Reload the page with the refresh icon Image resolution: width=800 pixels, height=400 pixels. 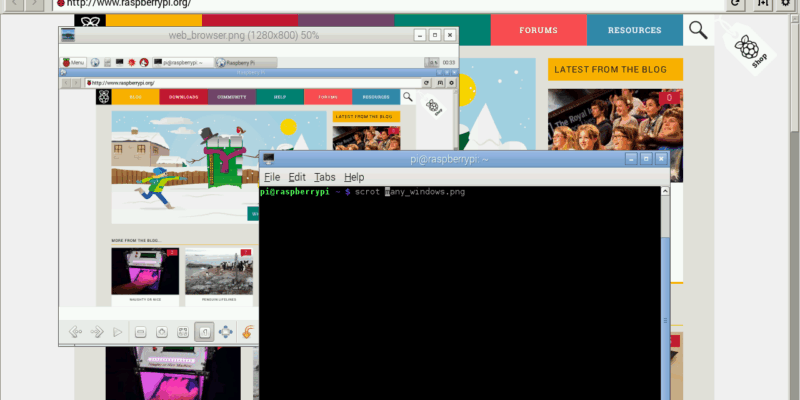(736, 3)
